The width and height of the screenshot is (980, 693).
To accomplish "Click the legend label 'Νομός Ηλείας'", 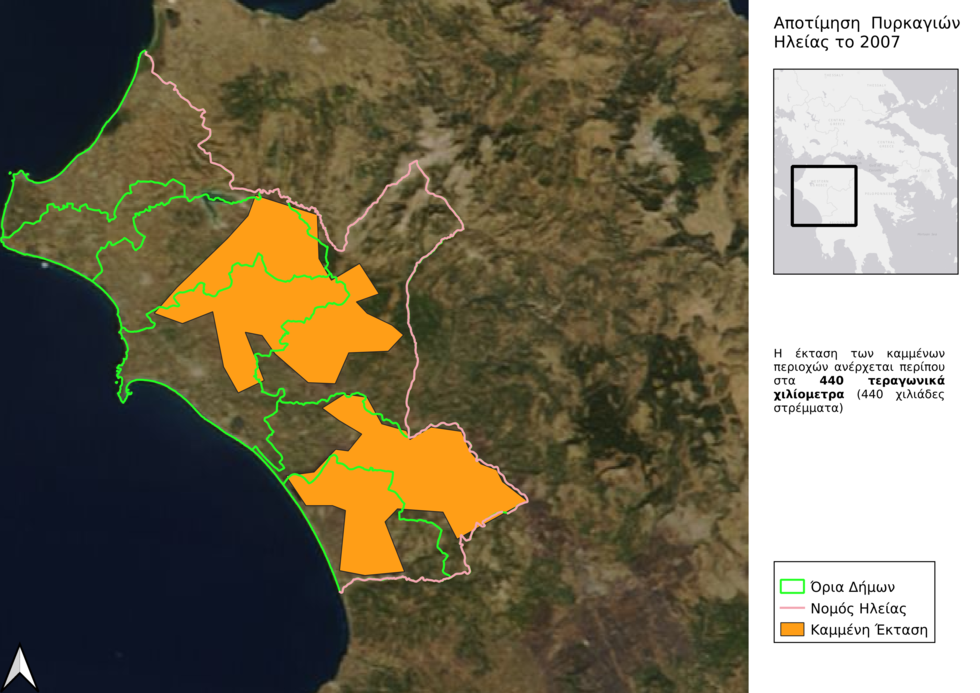I will pyautogui.click(x=858, y=608).
